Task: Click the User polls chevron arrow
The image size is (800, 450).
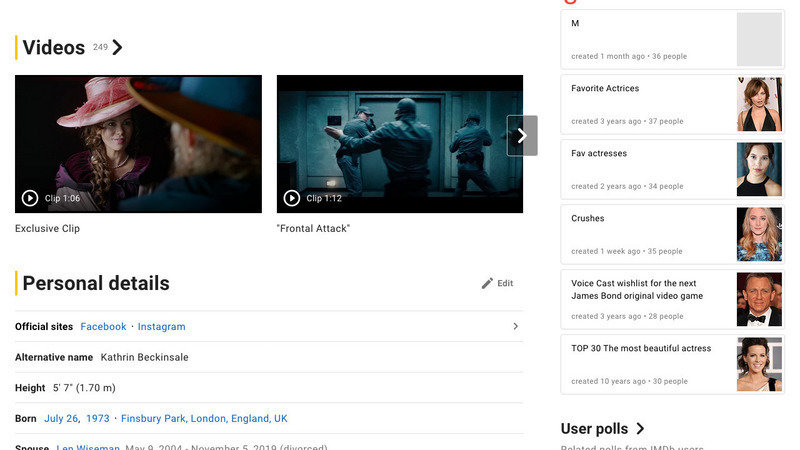Action: pyautogui.click(x=640, y=429)
